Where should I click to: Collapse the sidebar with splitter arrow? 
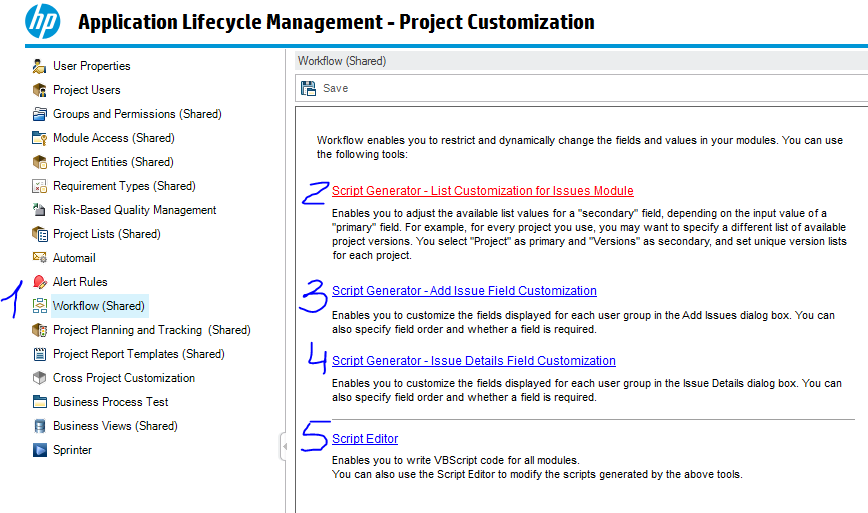(x=284, y=448)
